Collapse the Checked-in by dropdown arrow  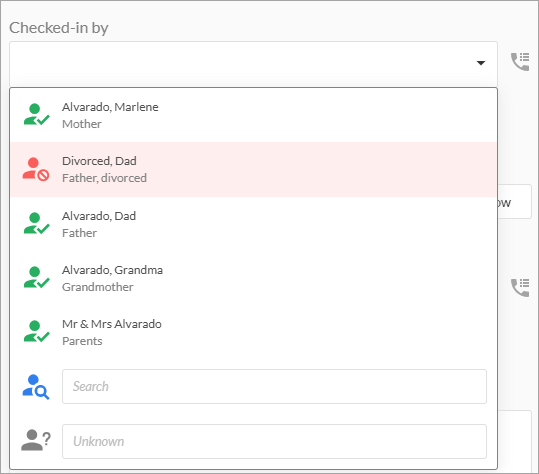pyautogui.click(x=481, y=63)
